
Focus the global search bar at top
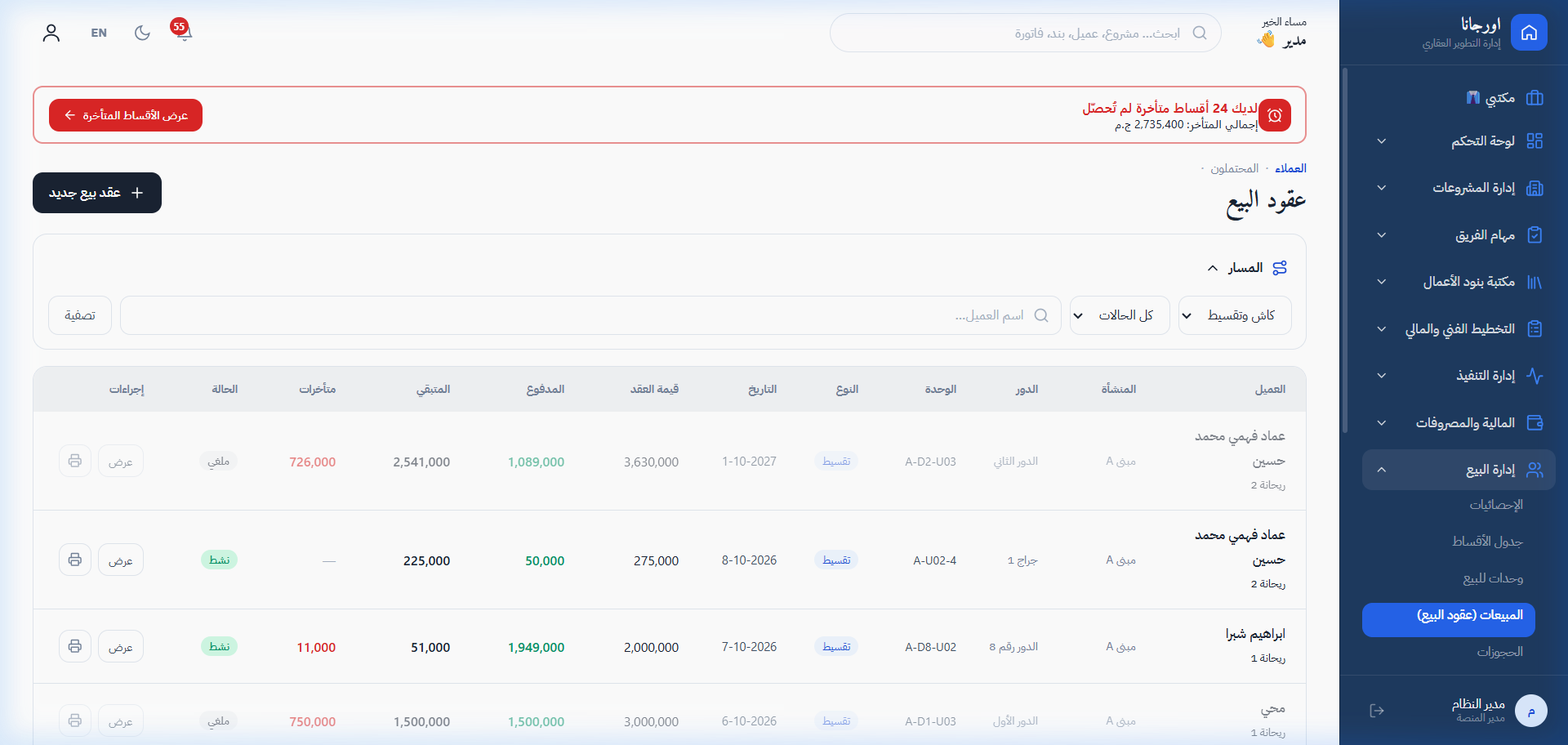1026,33
